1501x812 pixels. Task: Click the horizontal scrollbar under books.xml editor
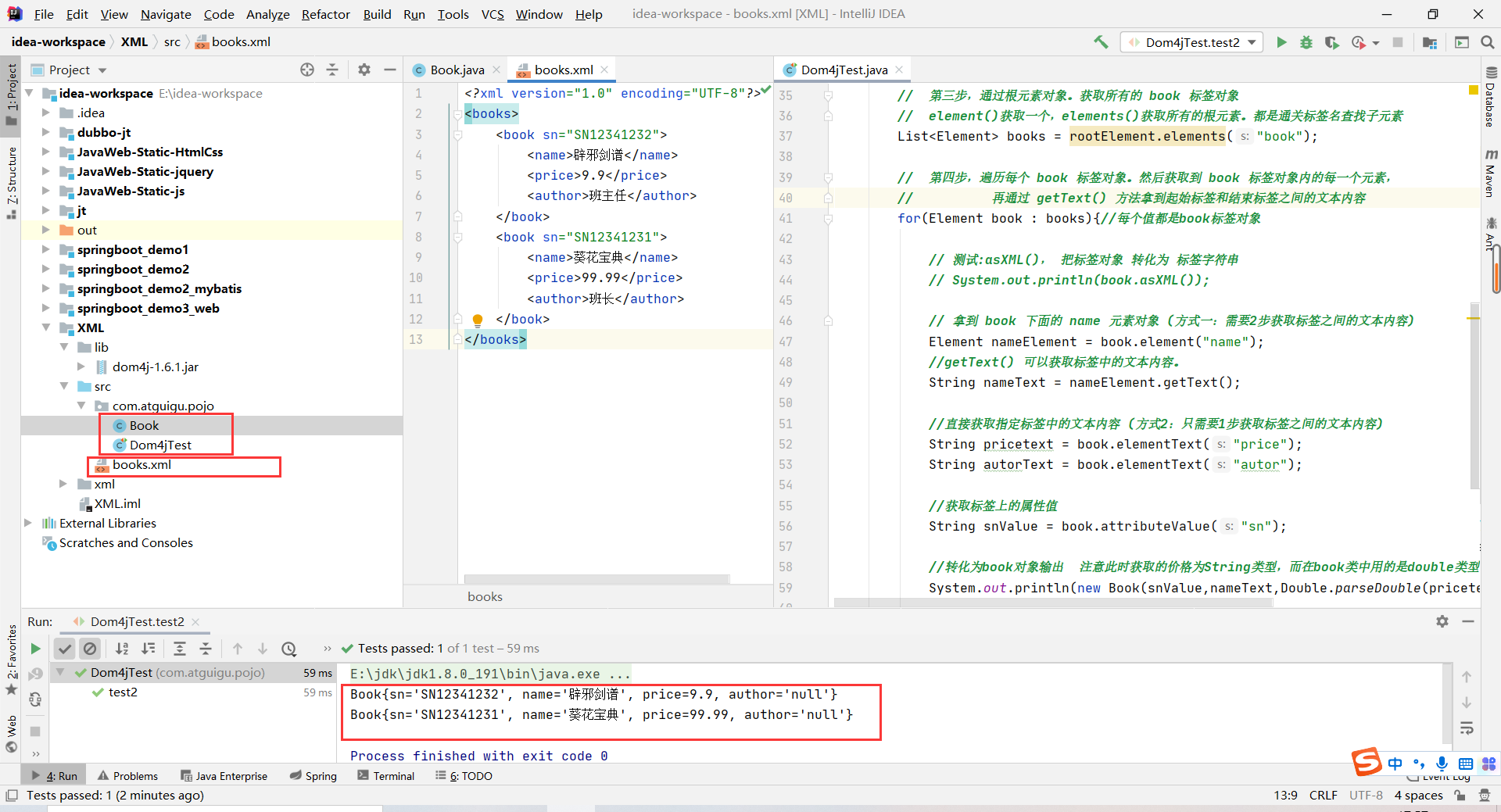pos(596,579)
